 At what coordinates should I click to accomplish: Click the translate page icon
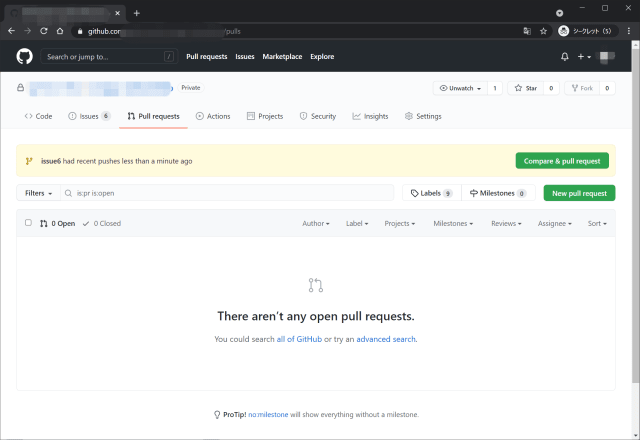pos(527,31)
